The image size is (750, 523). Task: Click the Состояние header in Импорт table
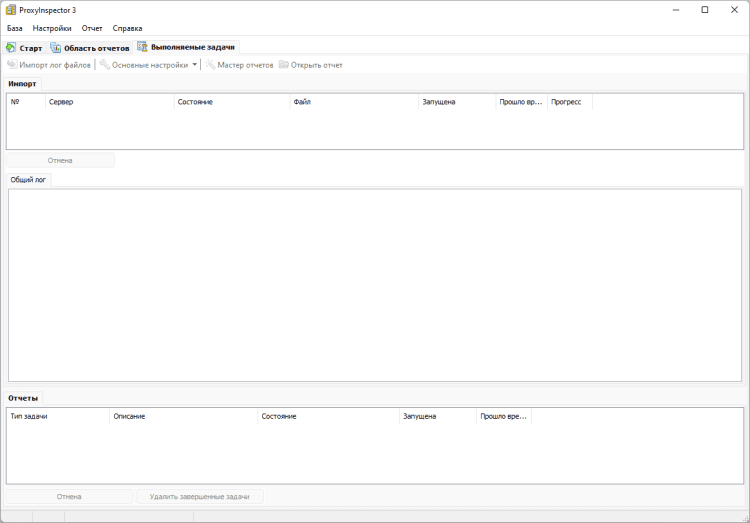pos(232,102)
